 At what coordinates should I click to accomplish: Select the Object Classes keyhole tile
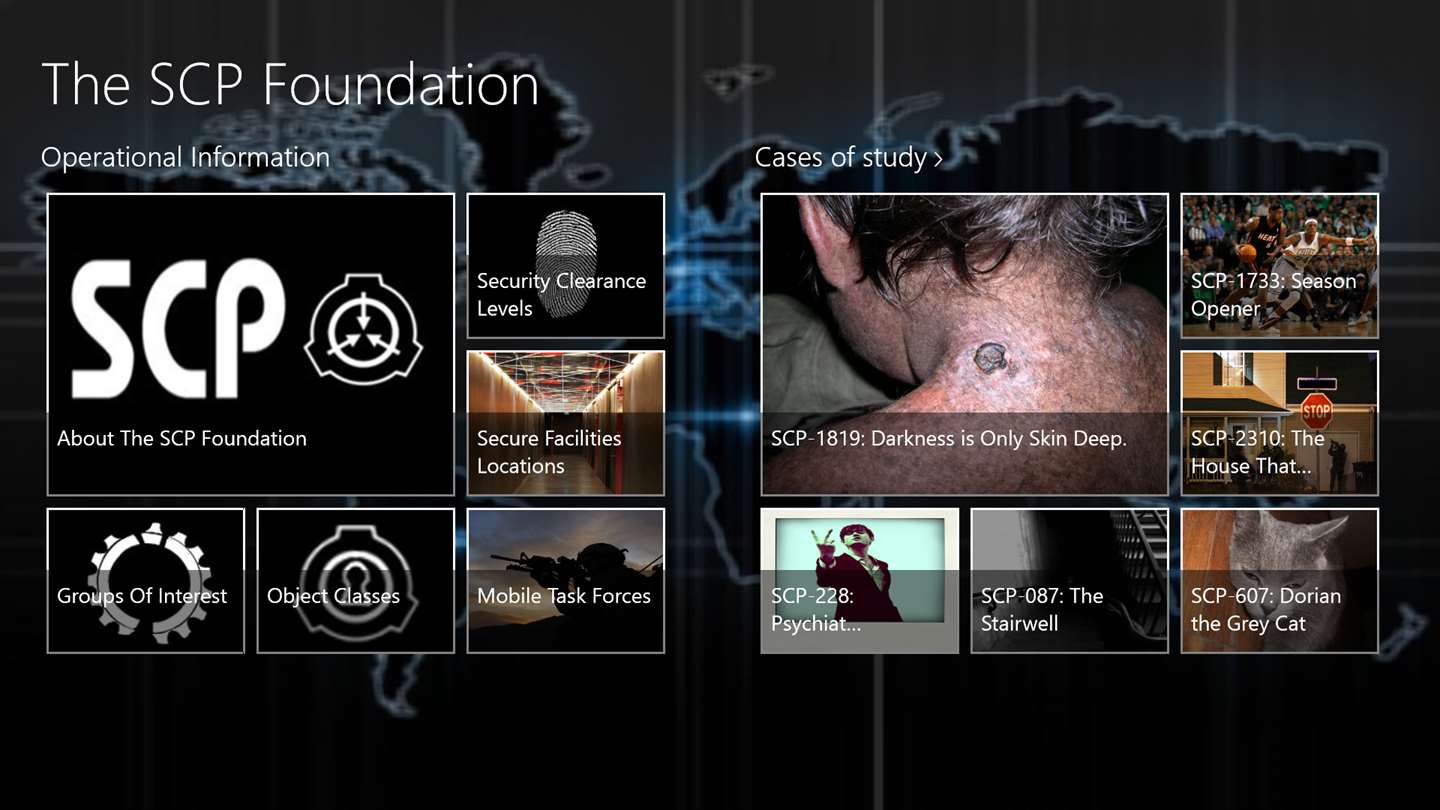tap(356, 581)
